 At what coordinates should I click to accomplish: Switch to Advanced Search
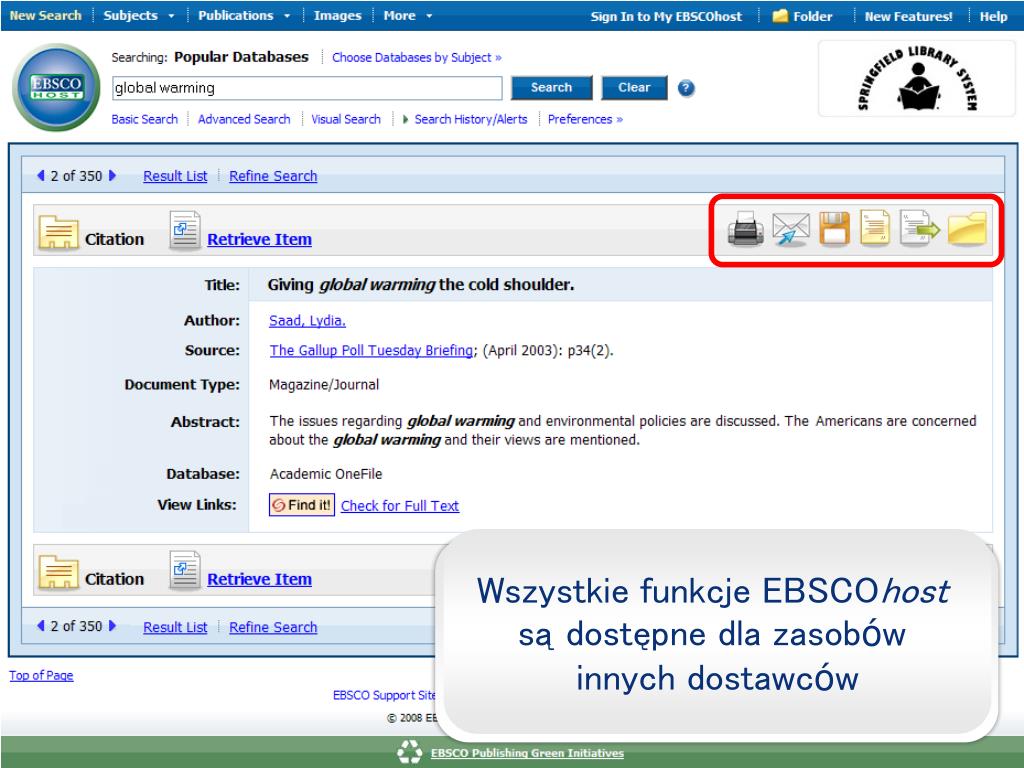coord(244,120)
